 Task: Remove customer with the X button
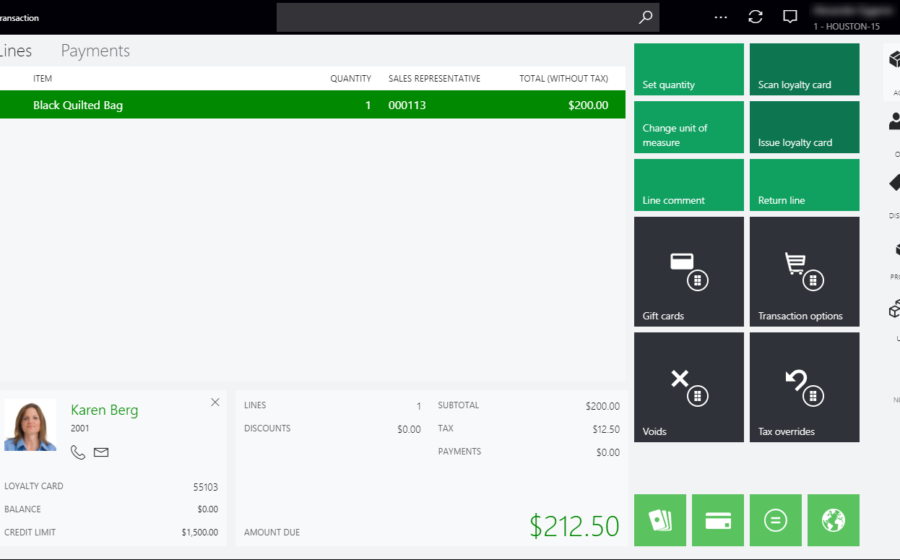215,402
